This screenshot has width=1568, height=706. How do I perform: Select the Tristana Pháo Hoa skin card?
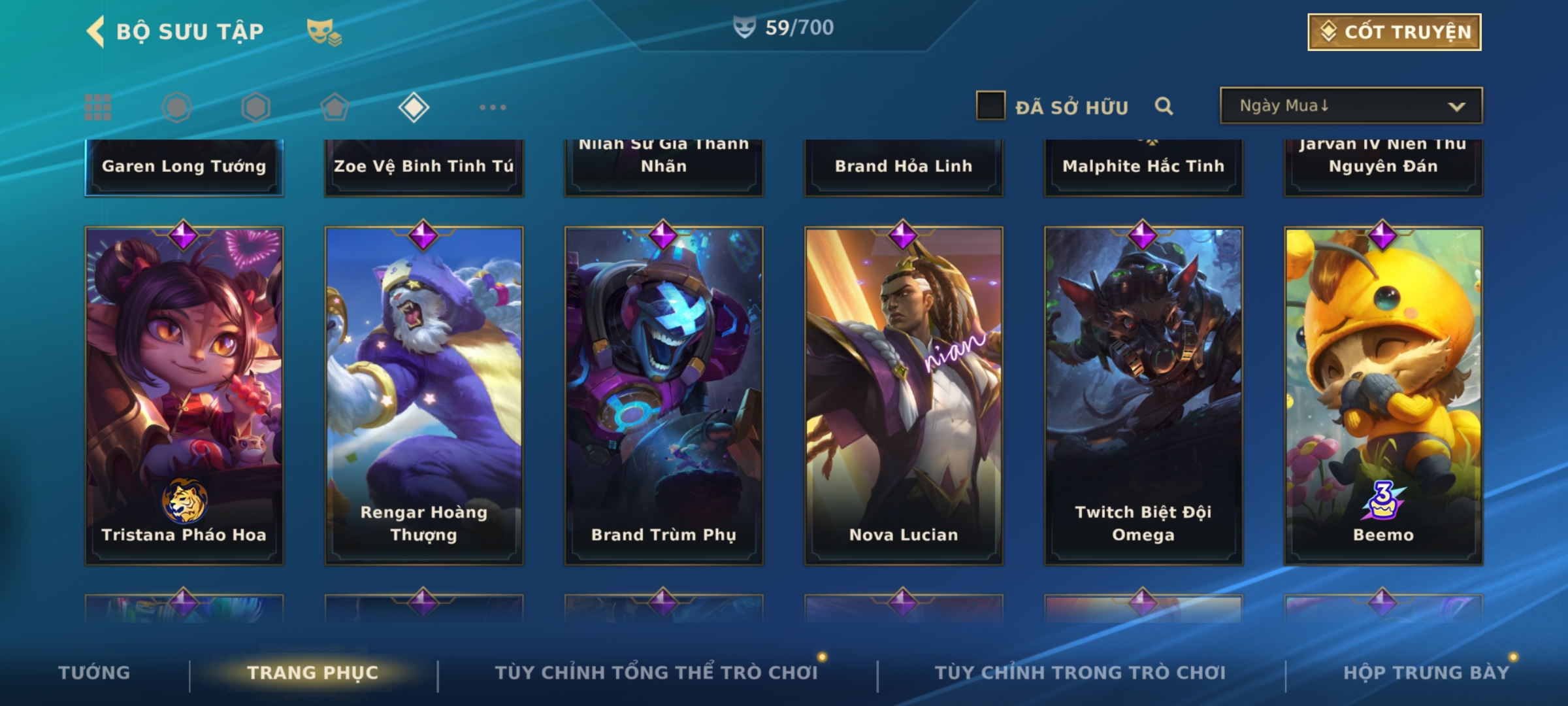pyautogui.click(x=184, y=395)
